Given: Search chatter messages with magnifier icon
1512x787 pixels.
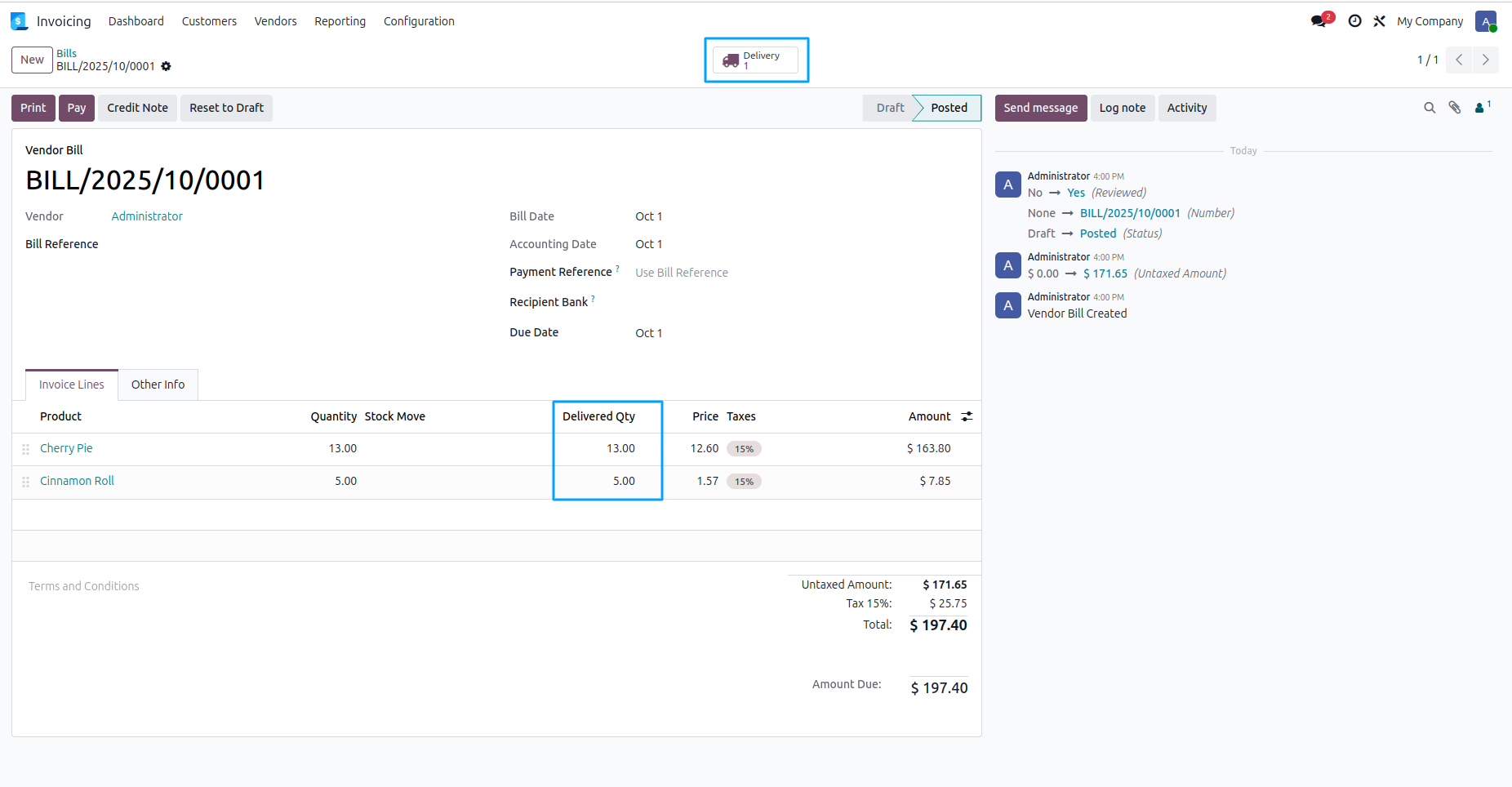Looking at the screenshot, I should coord(1430,108).
